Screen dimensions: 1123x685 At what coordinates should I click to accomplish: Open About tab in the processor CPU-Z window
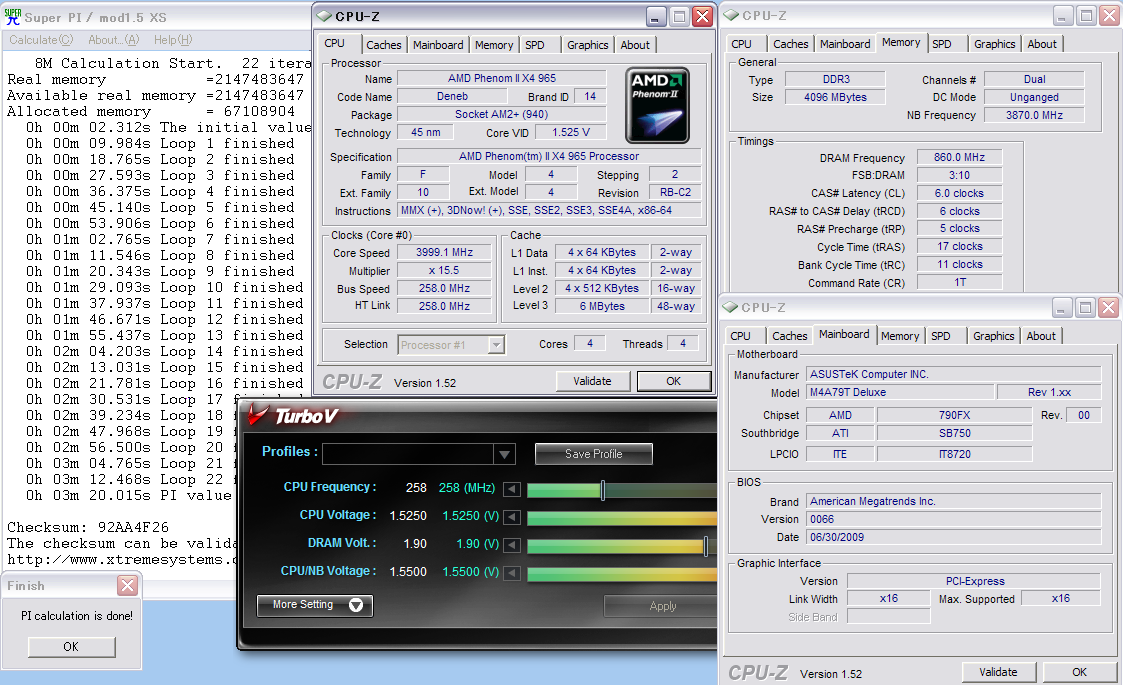tap(635, 45)
